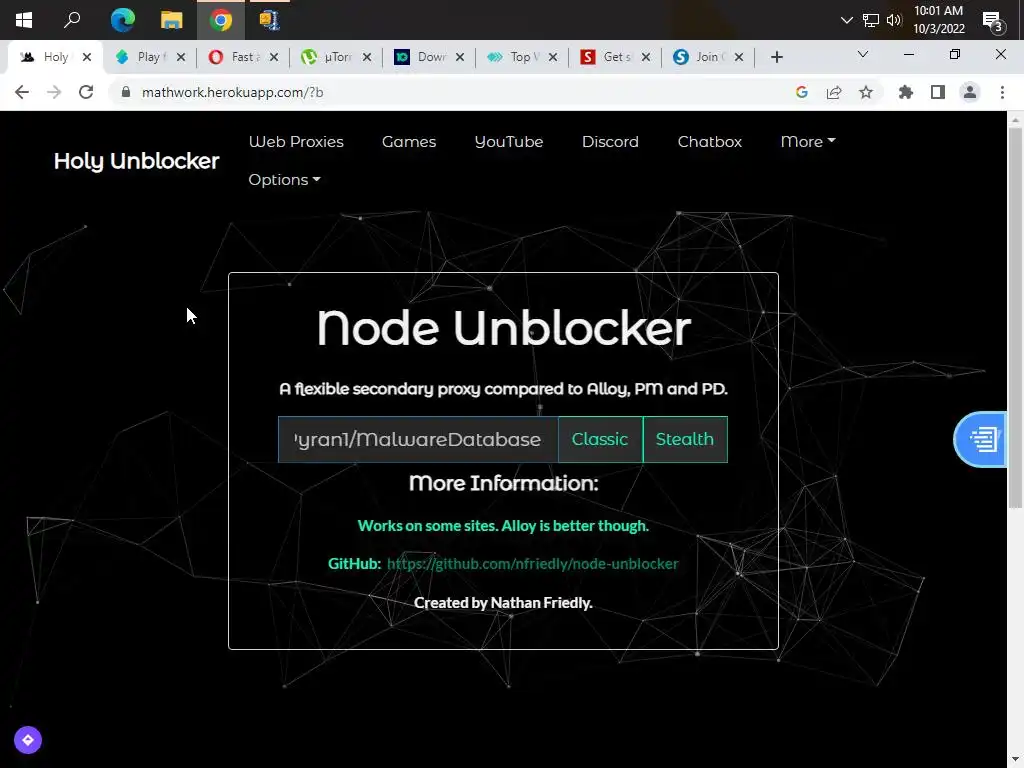The image size is (1024, 768).
Task: Click the Classic proxy button
Action: (x=600, y=440)
